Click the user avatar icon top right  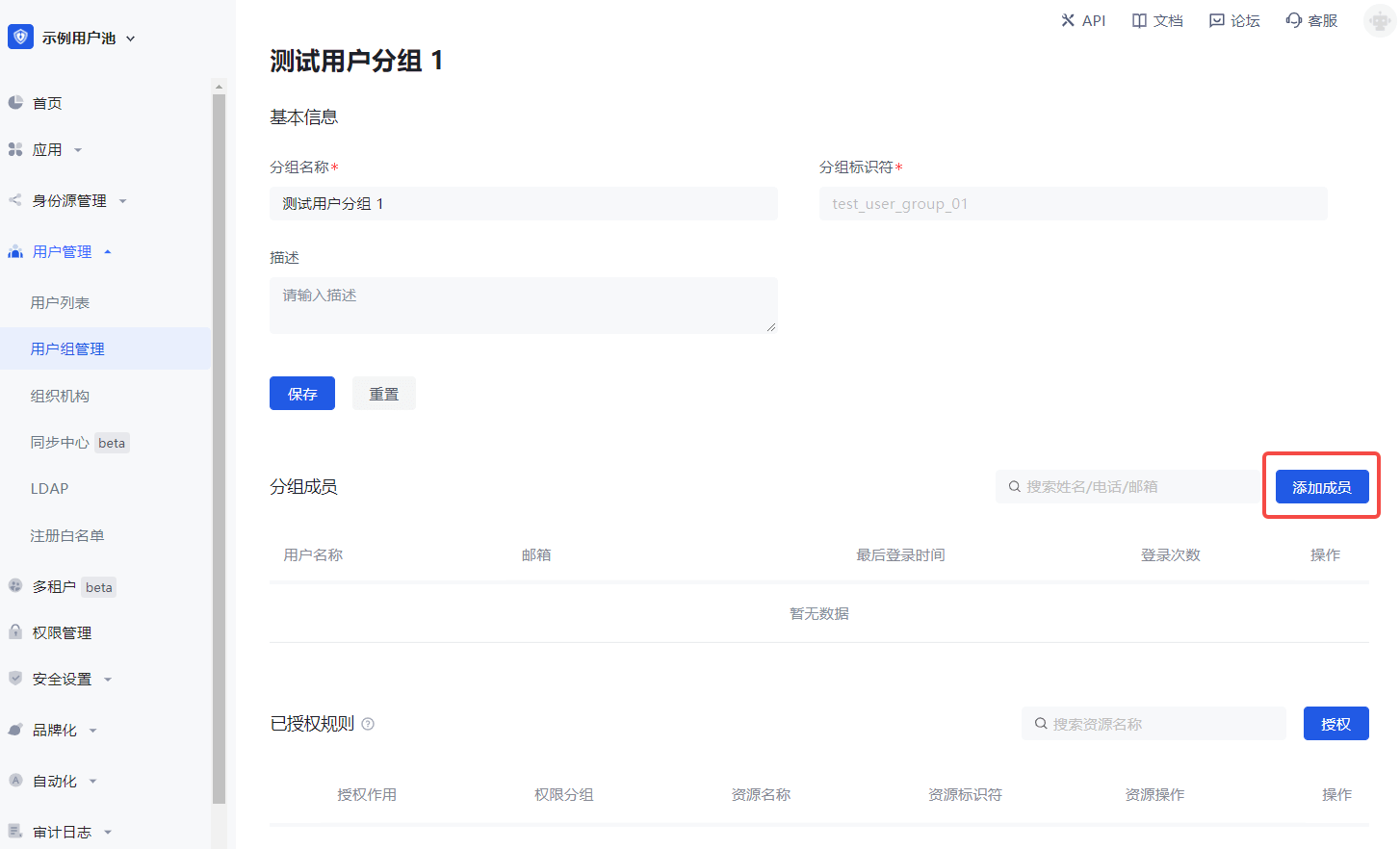click(1379, 21)
